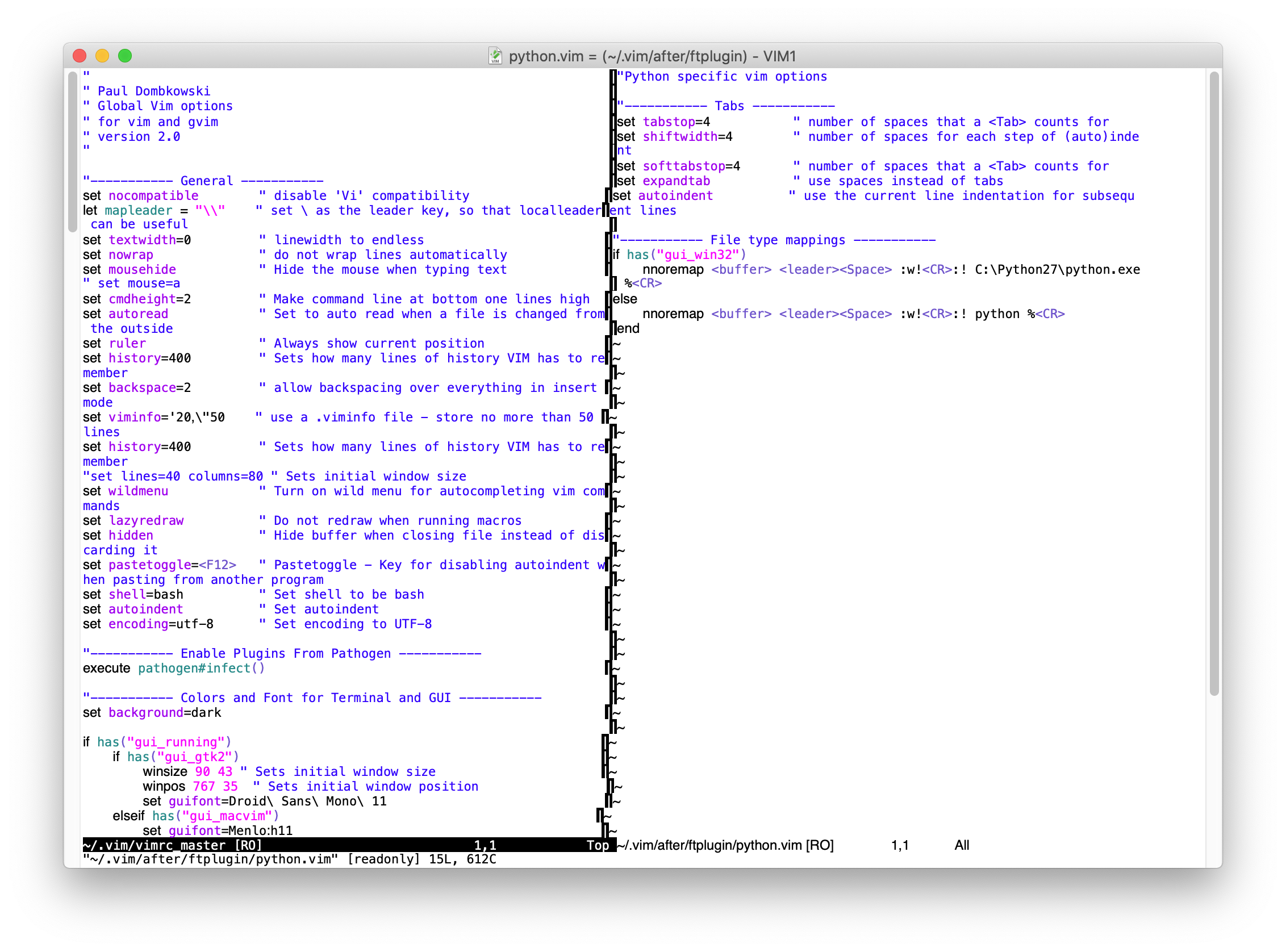Image resolution: width=1286 pixels, height=952 pixels.
Task: Click 'C:\Python27\python.exe' path
Action: pyautogui.click(x=1058, y=270)
